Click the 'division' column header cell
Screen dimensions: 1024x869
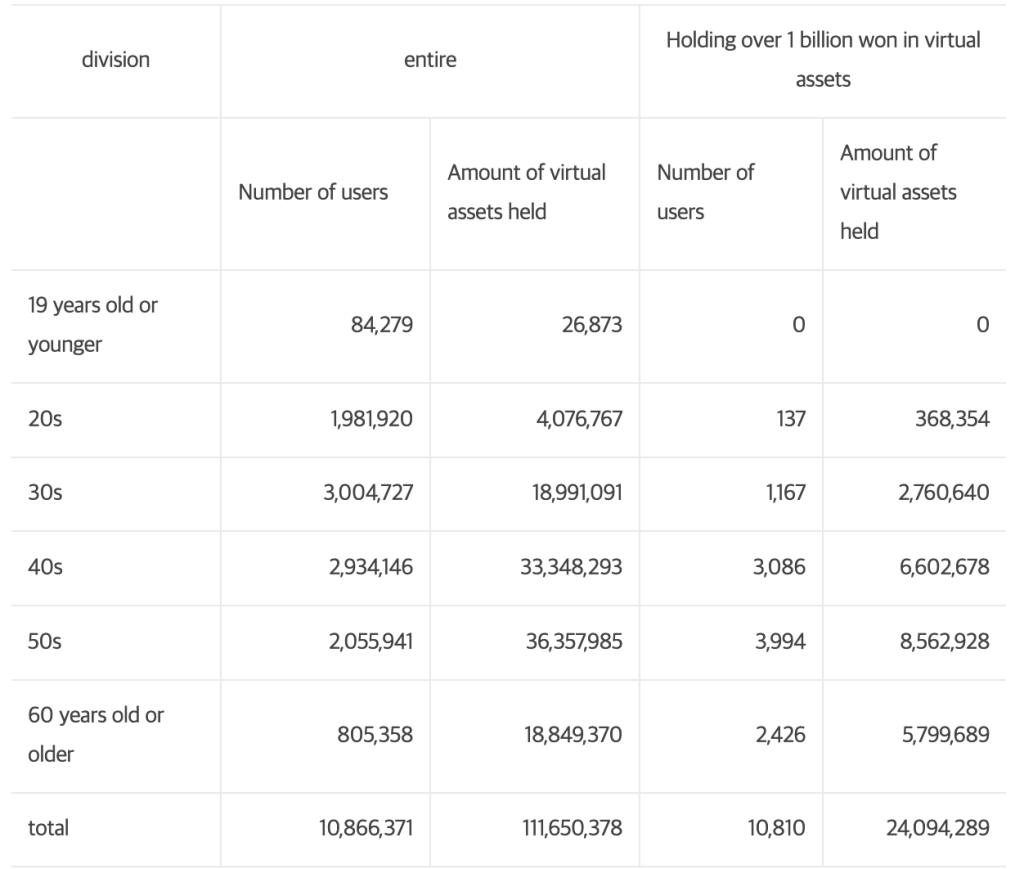(x=115, y=60)
